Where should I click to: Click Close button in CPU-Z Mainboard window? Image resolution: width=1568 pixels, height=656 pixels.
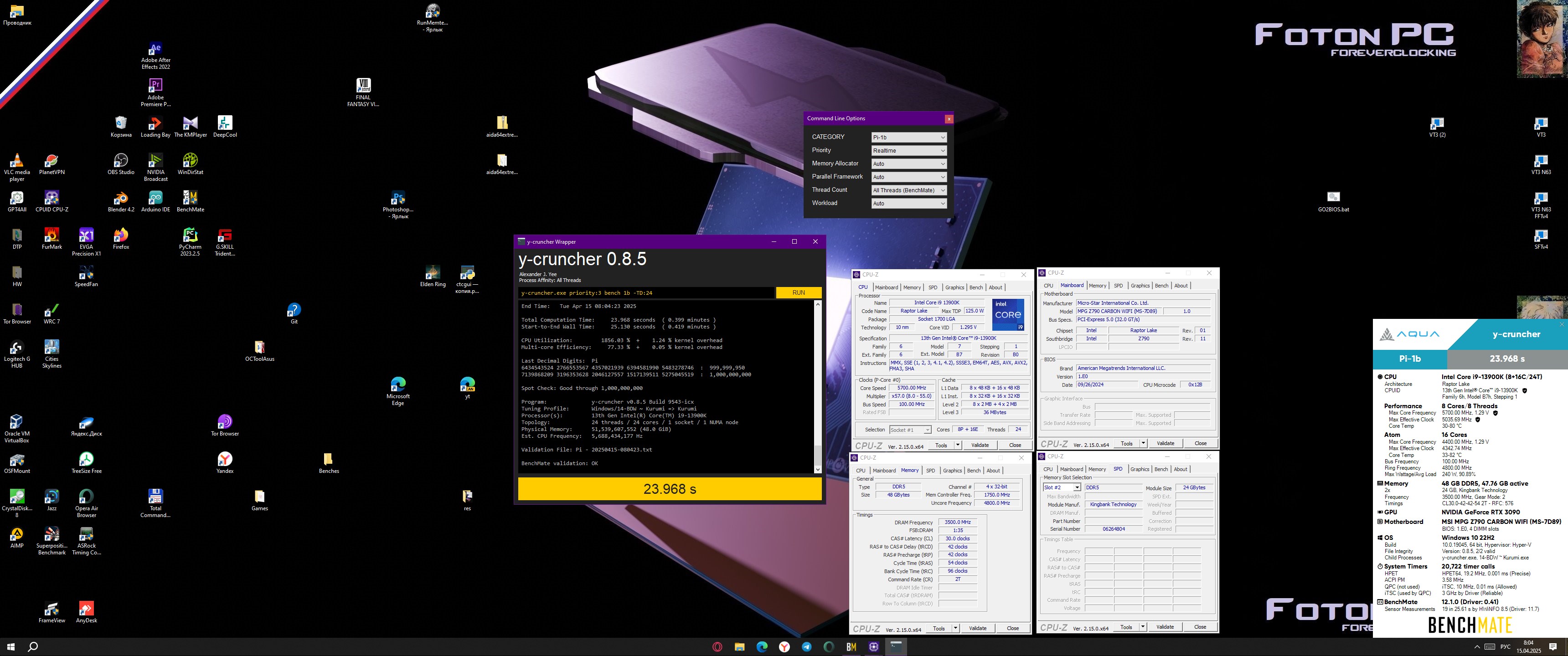[x=1200, y=443]
